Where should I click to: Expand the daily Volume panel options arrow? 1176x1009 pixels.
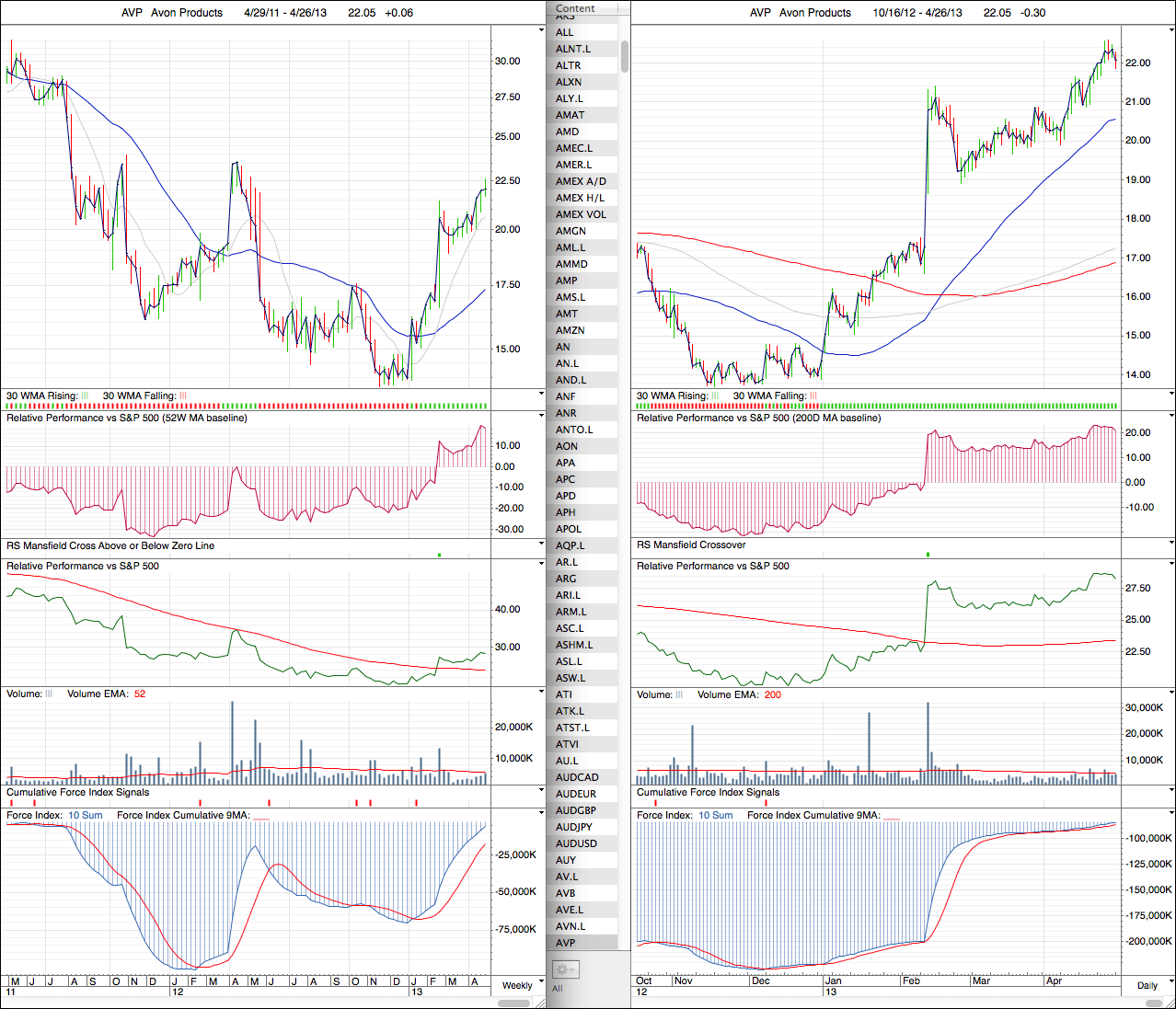pyautogui.click(x=1170, y=693)
